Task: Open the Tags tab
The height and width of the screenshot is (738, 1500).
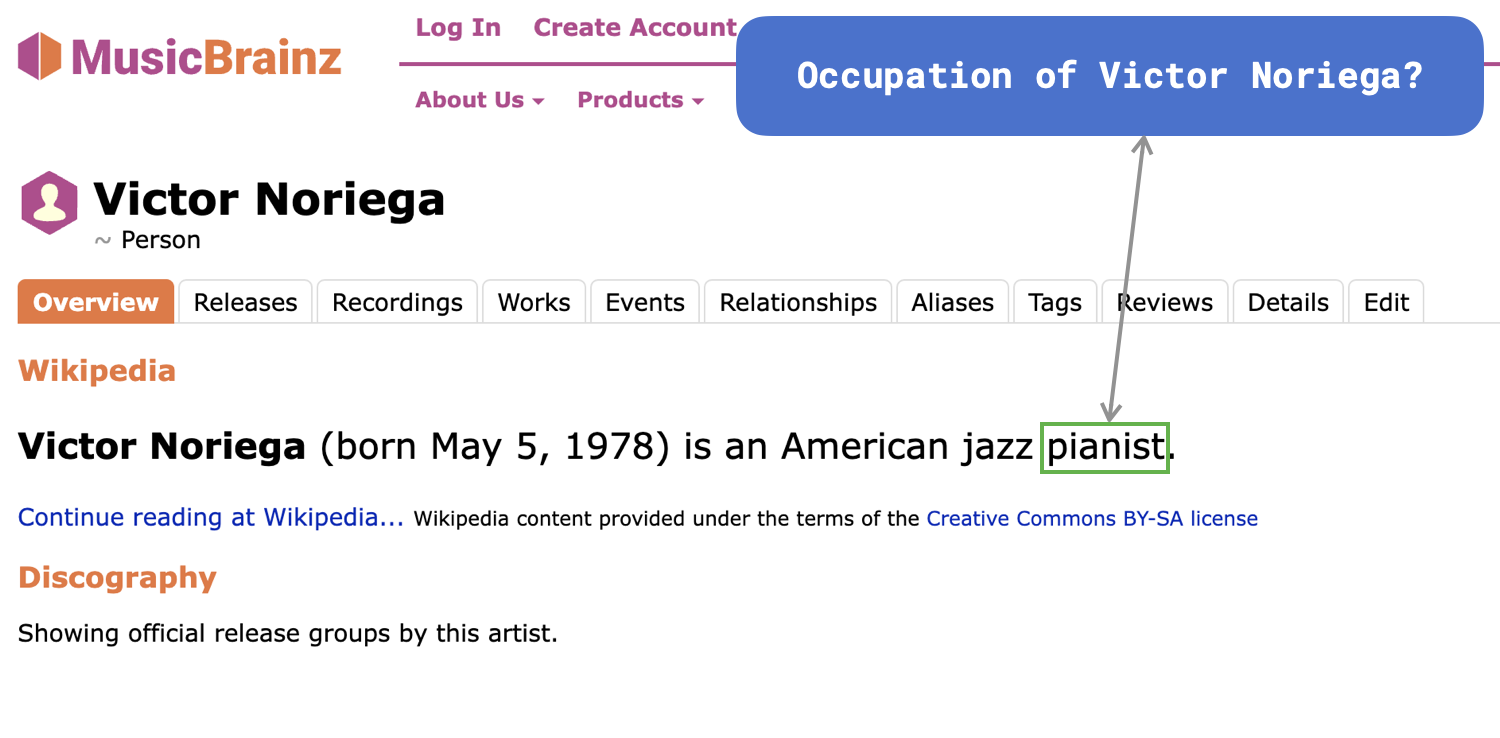Action: click(1055, 302)
